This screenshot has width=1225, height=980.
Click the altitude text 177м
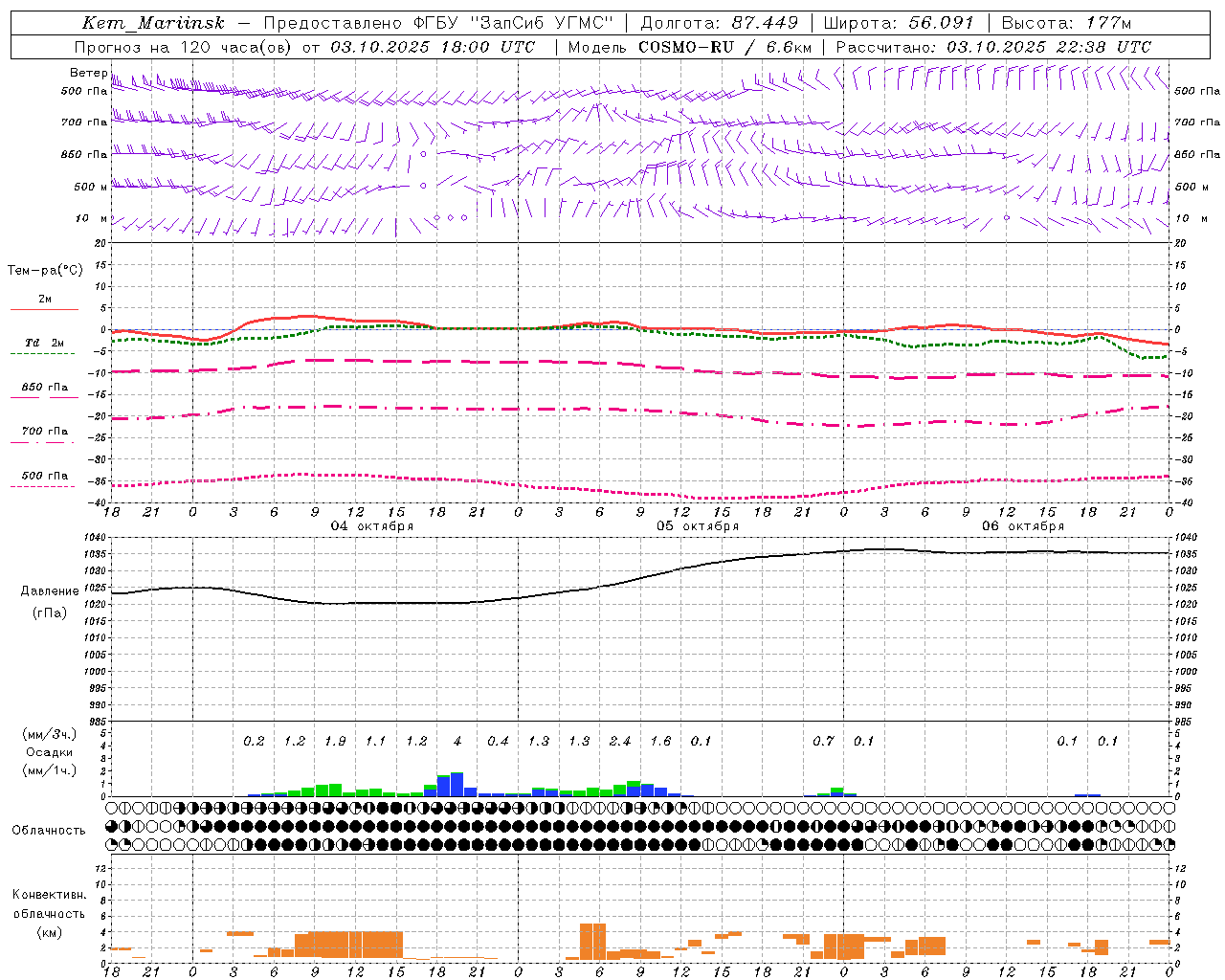click(1109, 23)
